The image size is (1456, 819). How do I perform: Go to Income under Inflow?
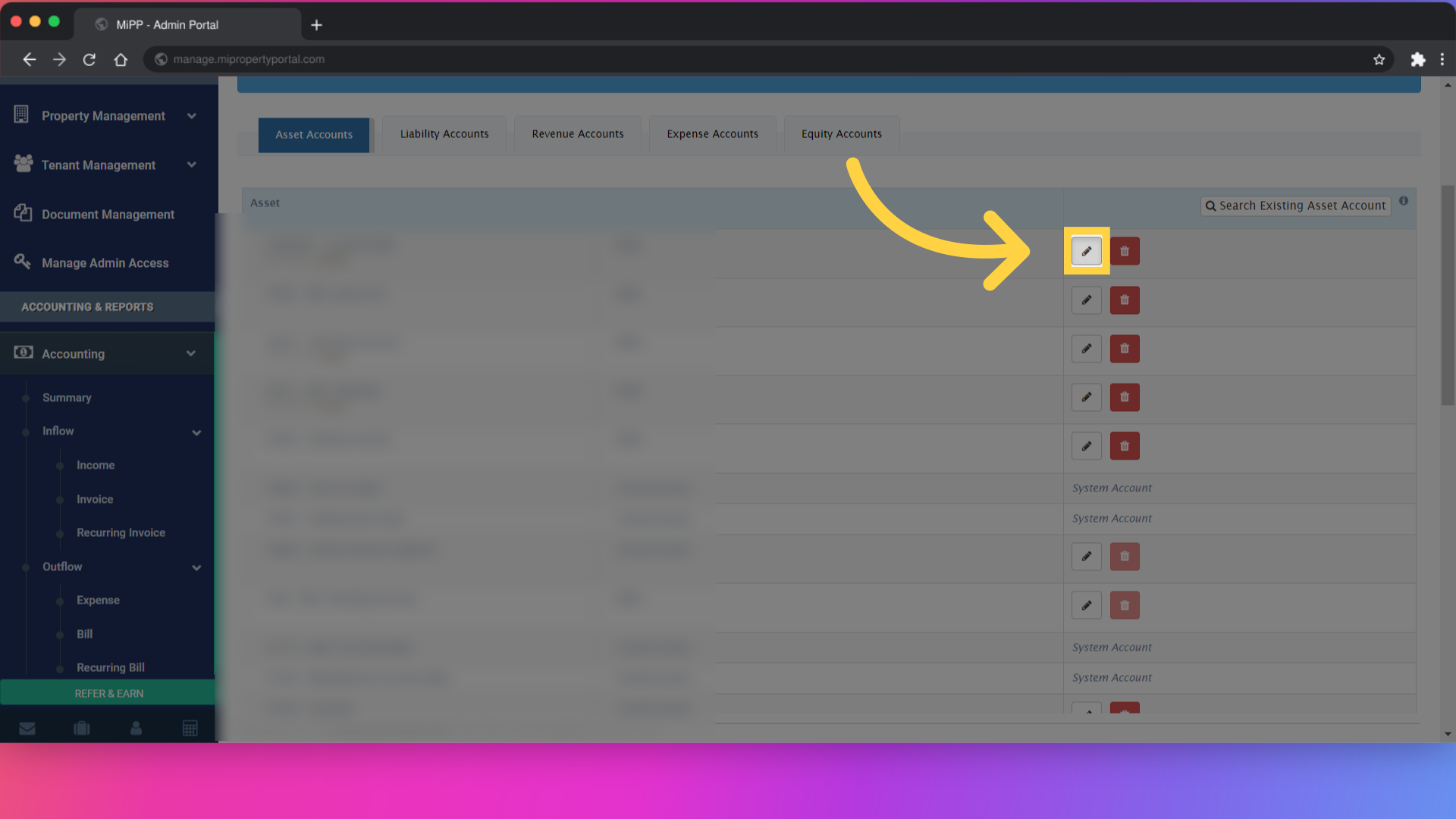tap(96, 465)
